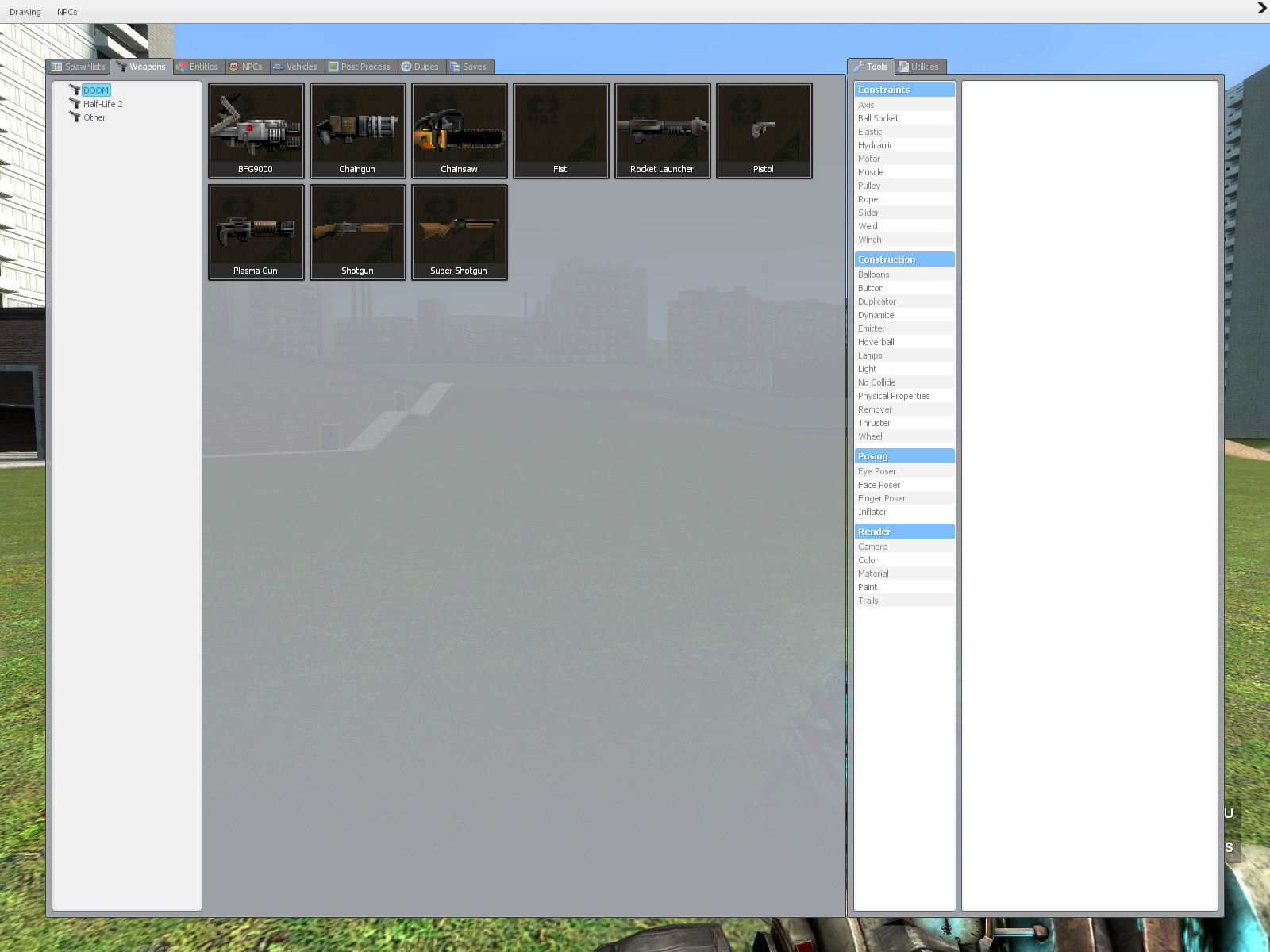The image size is (1270, 952).
Task: Click the gun icon beside DOOM category
Action: point(75,90)
